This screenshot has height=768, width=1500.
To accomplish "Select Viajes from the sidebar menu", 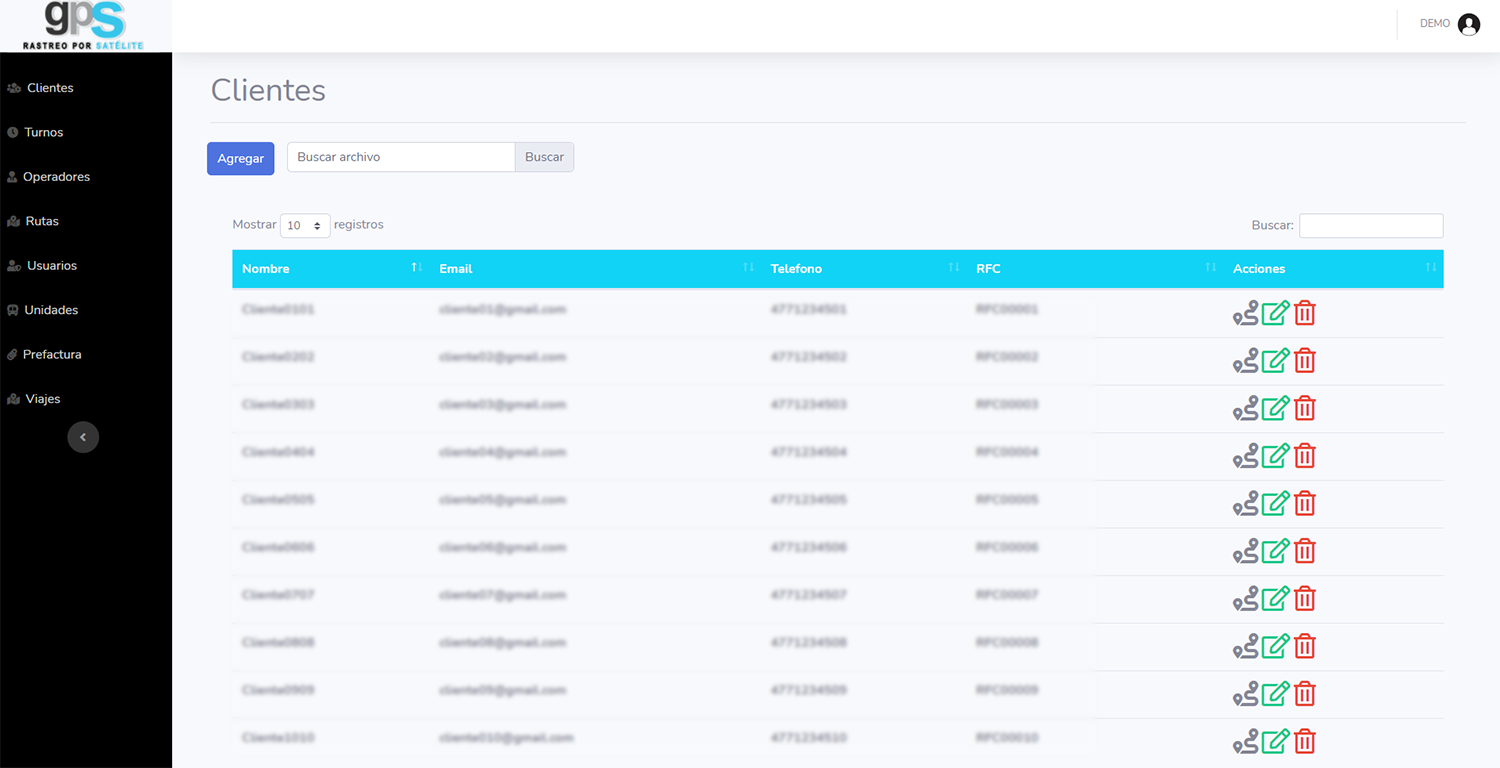I will [43, 399].
